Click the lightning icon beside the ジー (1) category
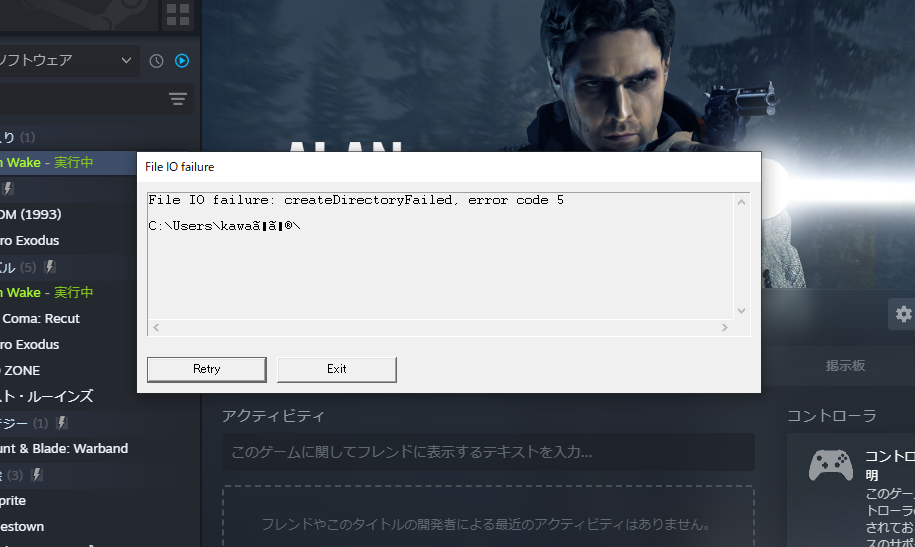This screenshot has height=547, width=915. click(62, 423)
